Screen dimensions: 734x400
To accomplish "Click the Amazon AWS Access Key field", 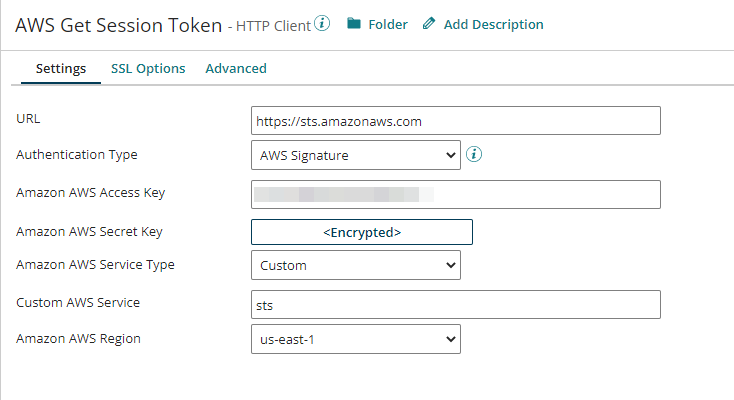I will click(x=455, y=194).
